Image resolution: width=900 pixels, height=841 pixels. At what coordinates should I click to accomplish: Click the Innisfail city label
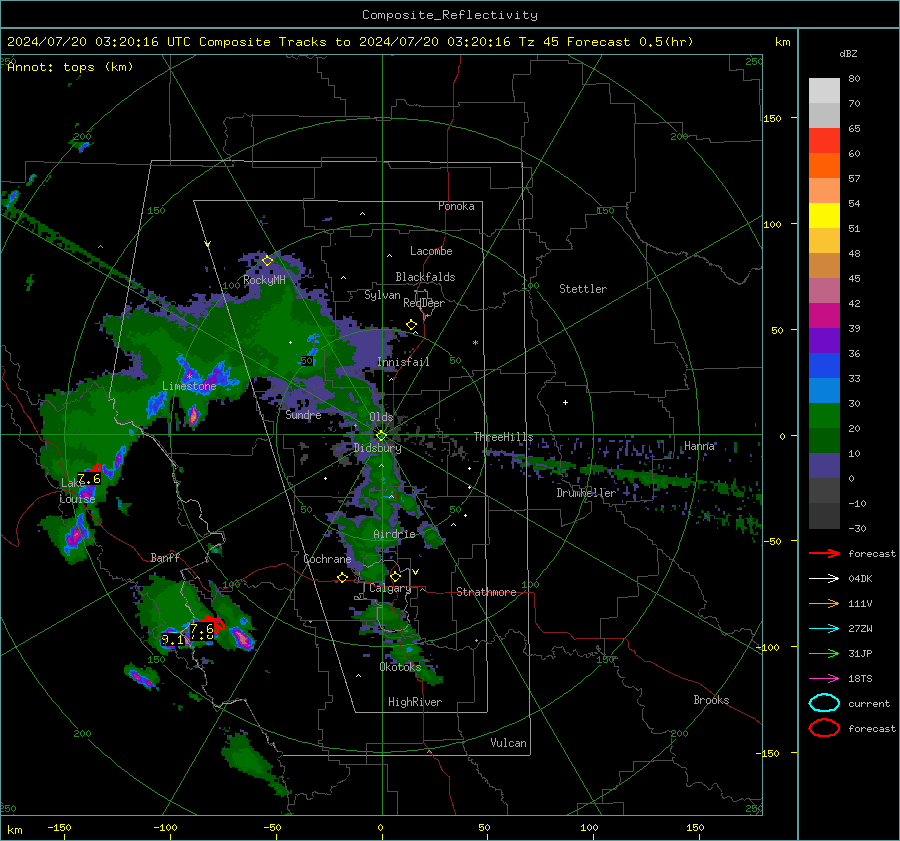(403, 362)
